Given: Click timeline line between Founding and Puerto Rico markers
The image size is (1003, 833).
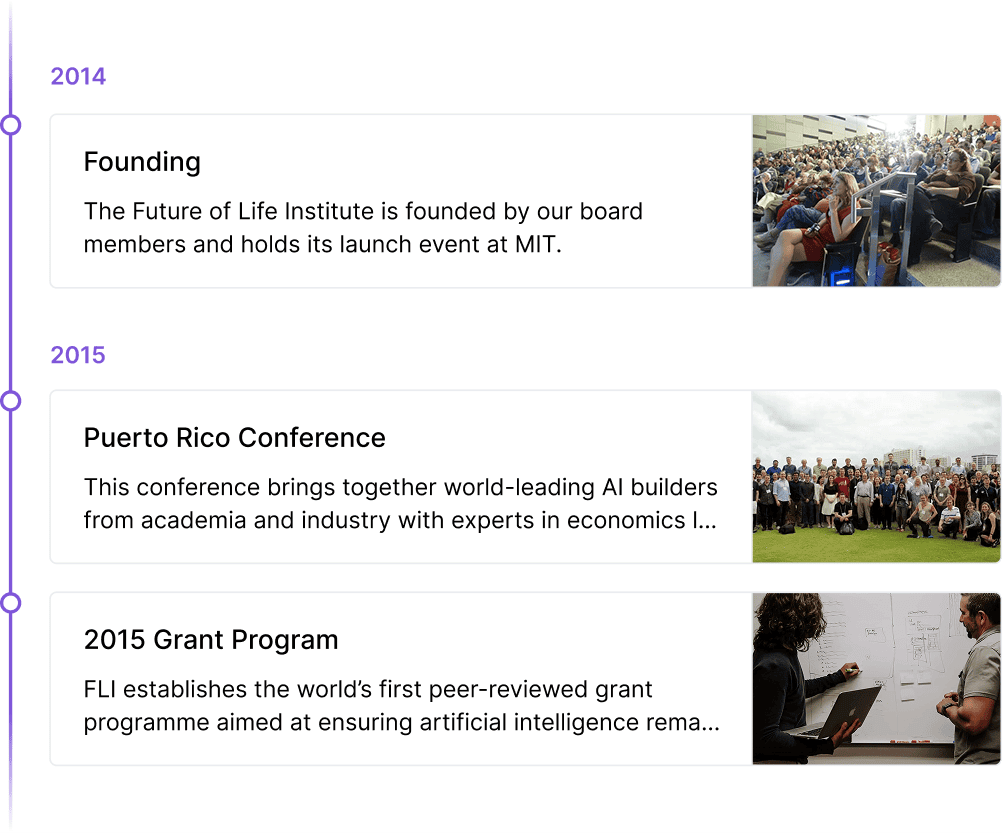Looking at the screenshot, I should pyautogui.click(x=11, y=262).
